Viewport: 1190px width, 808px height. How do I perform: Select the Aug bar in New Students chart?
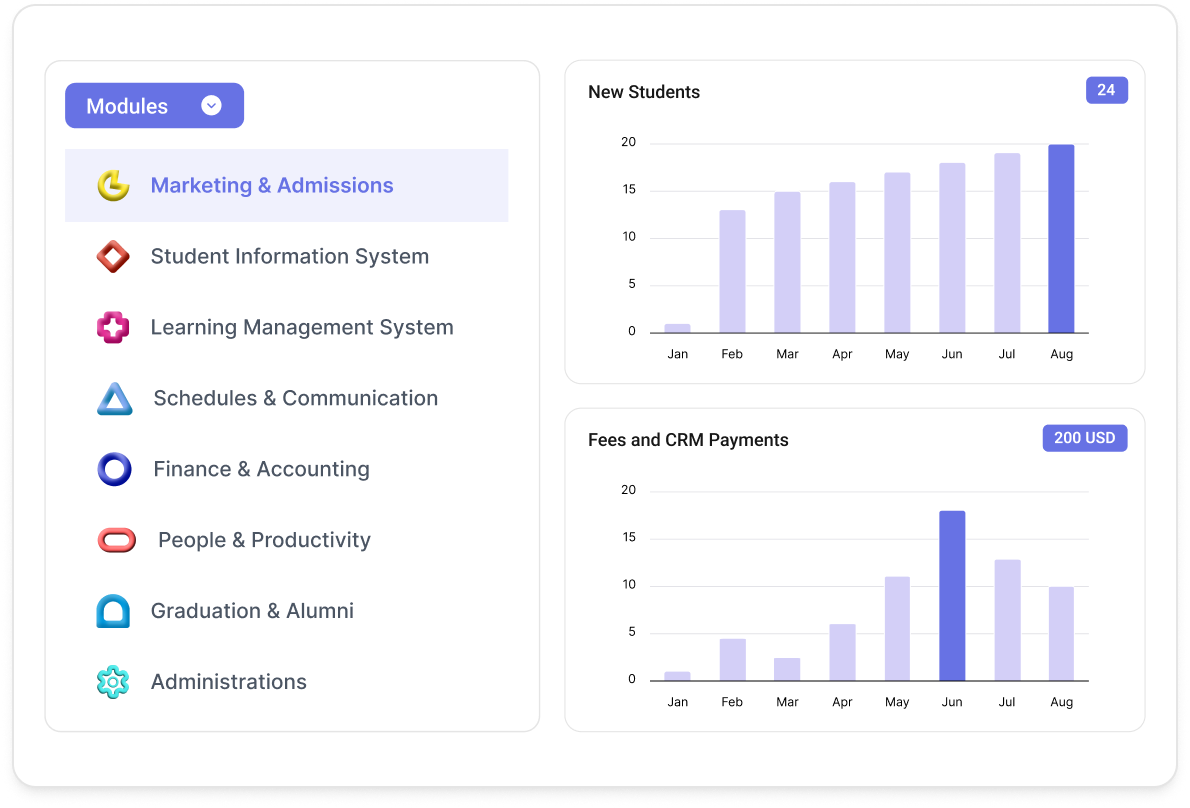(1061, 238)
